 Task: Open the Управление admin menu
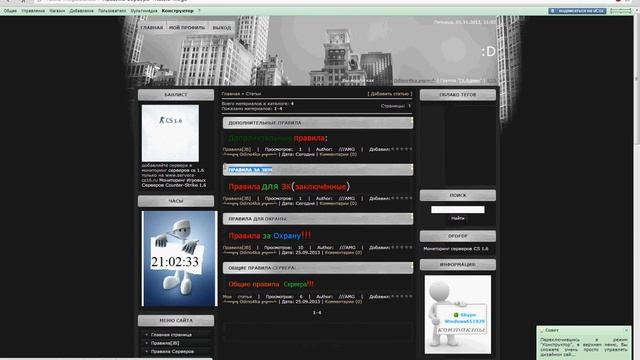pos(33,11)
